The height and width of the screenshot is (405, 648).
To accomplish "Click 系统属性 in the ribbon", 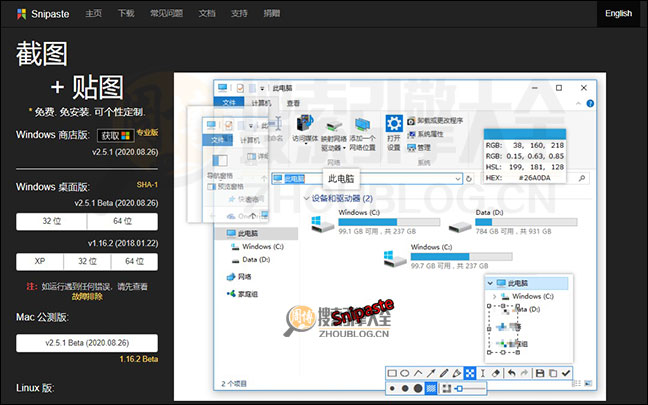I will click(425, 134).
